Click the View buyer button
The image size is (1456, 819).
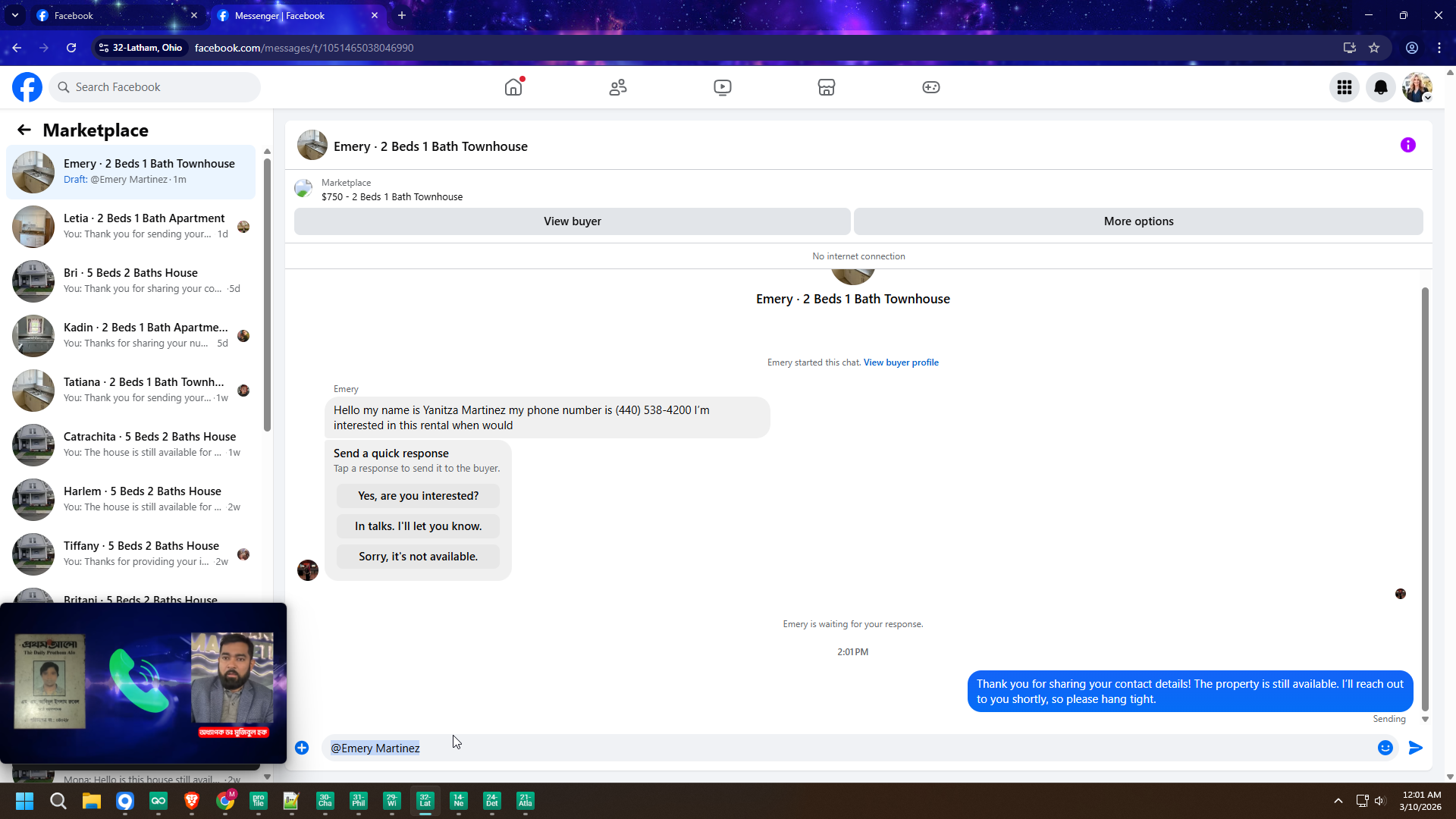[x=572, y=221]
